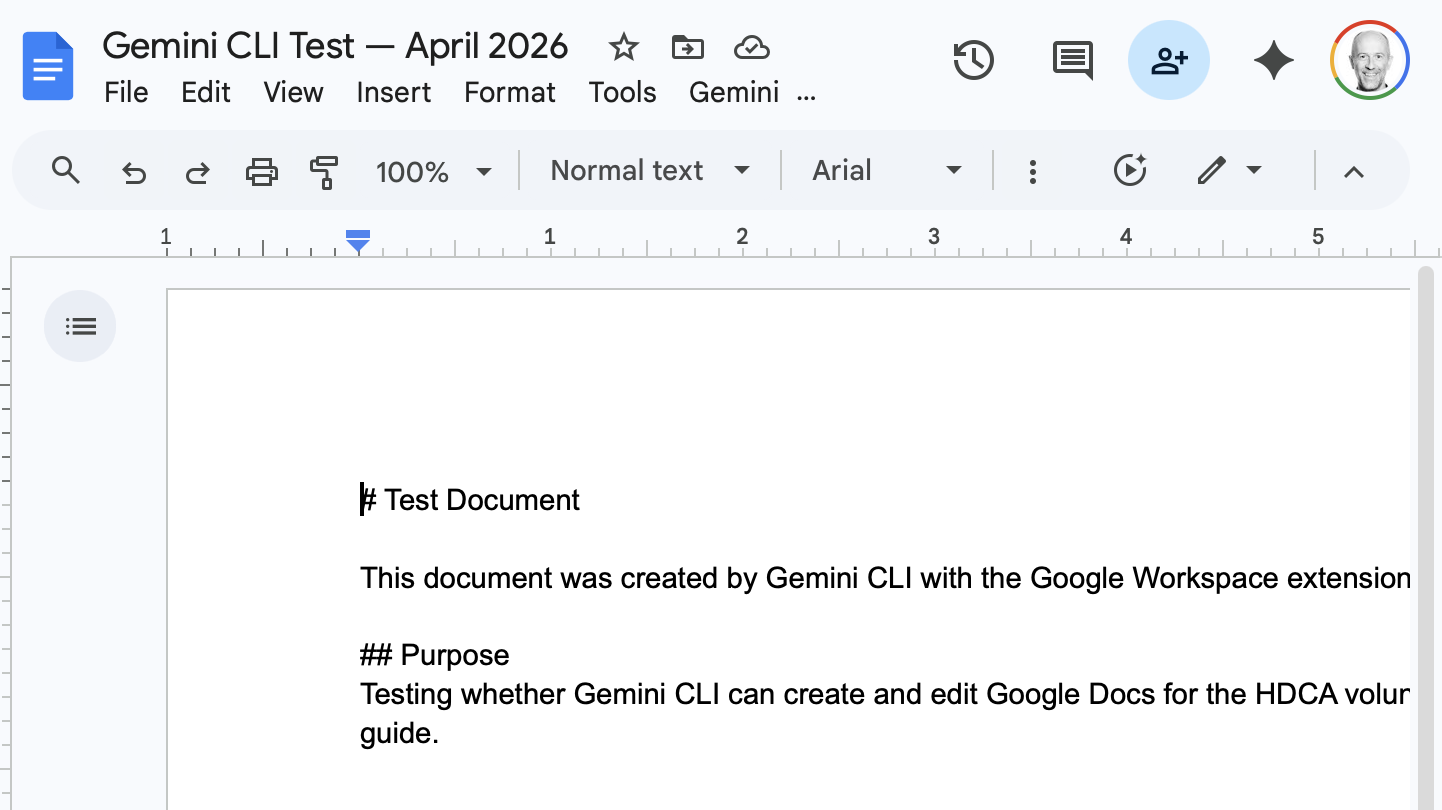Open version history

974,60
